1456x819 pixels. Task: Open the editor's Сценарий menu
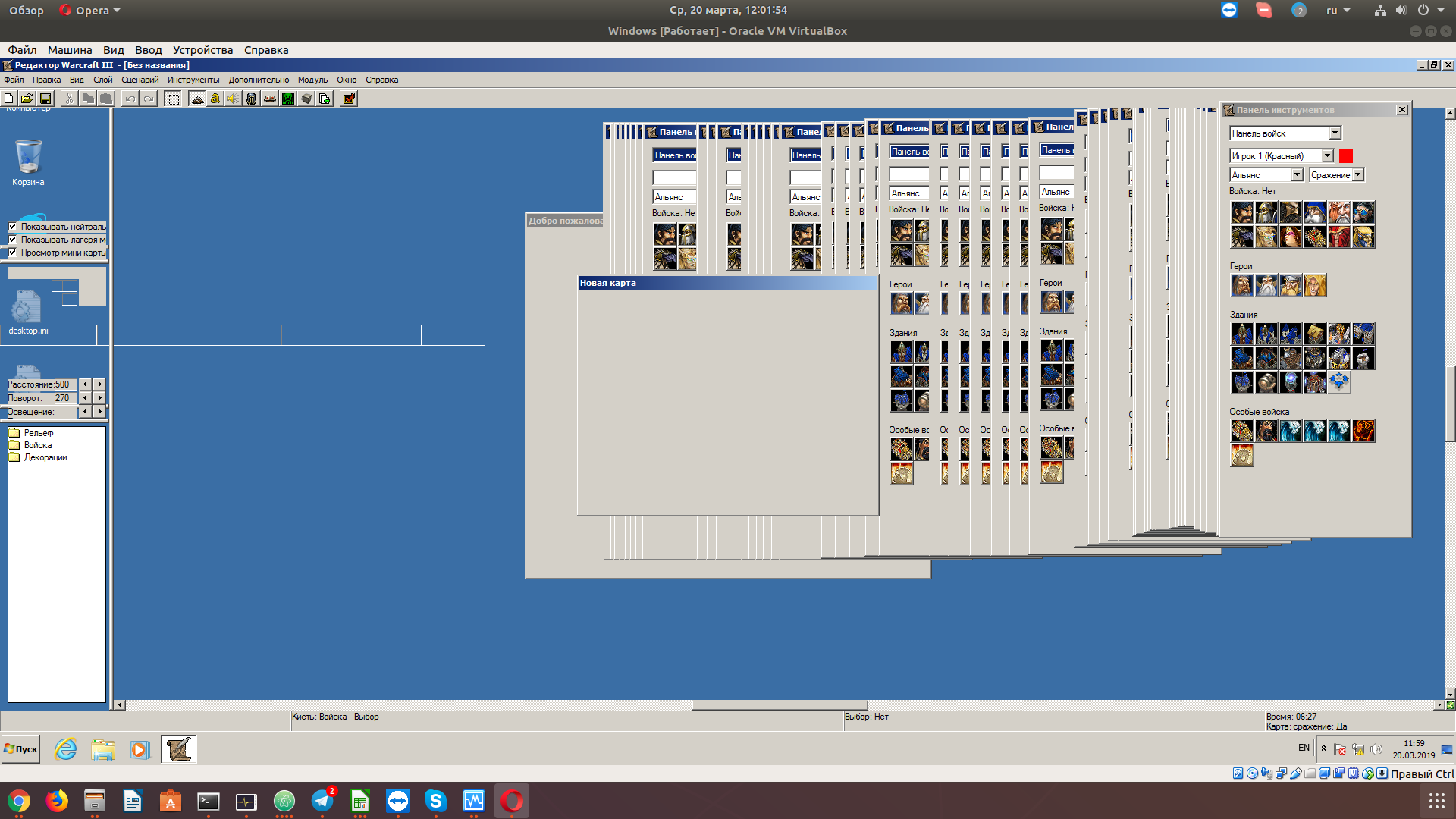pos(140,80)
